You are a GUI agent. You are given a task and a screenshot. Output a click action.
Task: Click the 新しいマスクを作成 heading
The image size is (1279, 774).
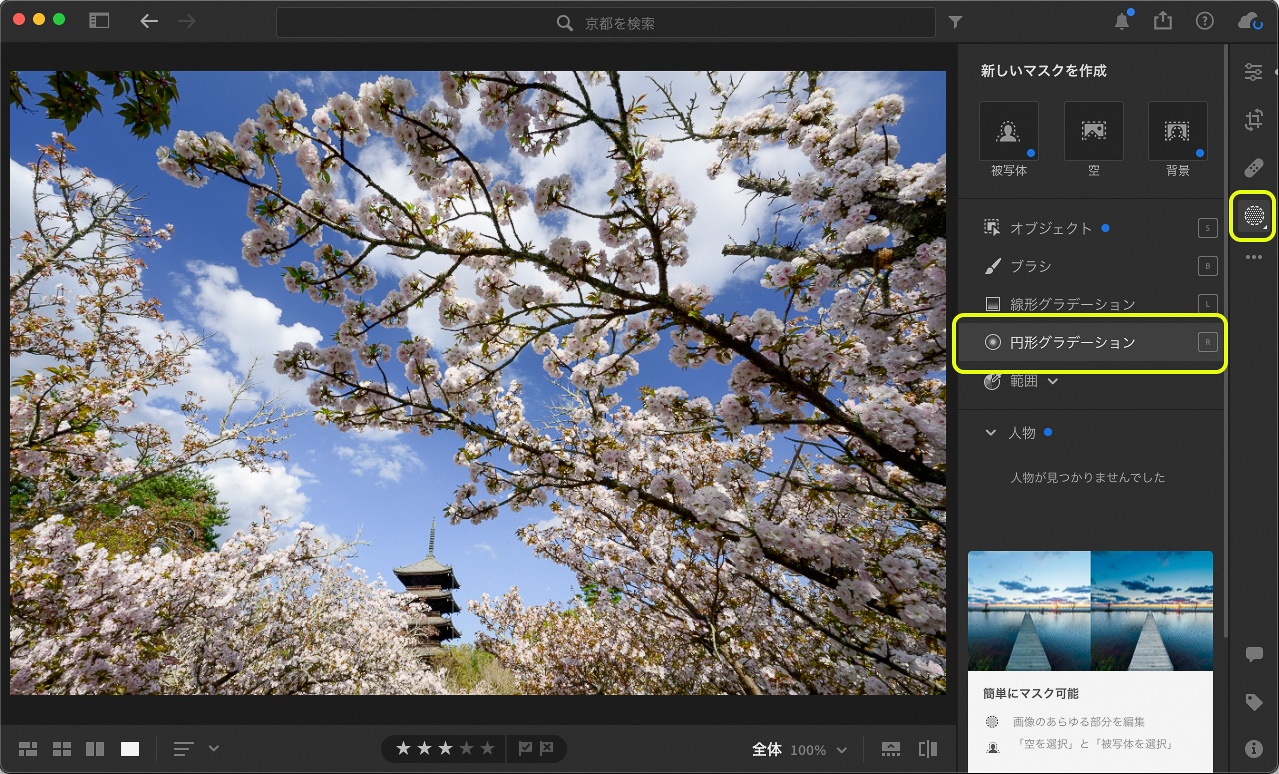pyautogui.click(x=1043, y=71)
